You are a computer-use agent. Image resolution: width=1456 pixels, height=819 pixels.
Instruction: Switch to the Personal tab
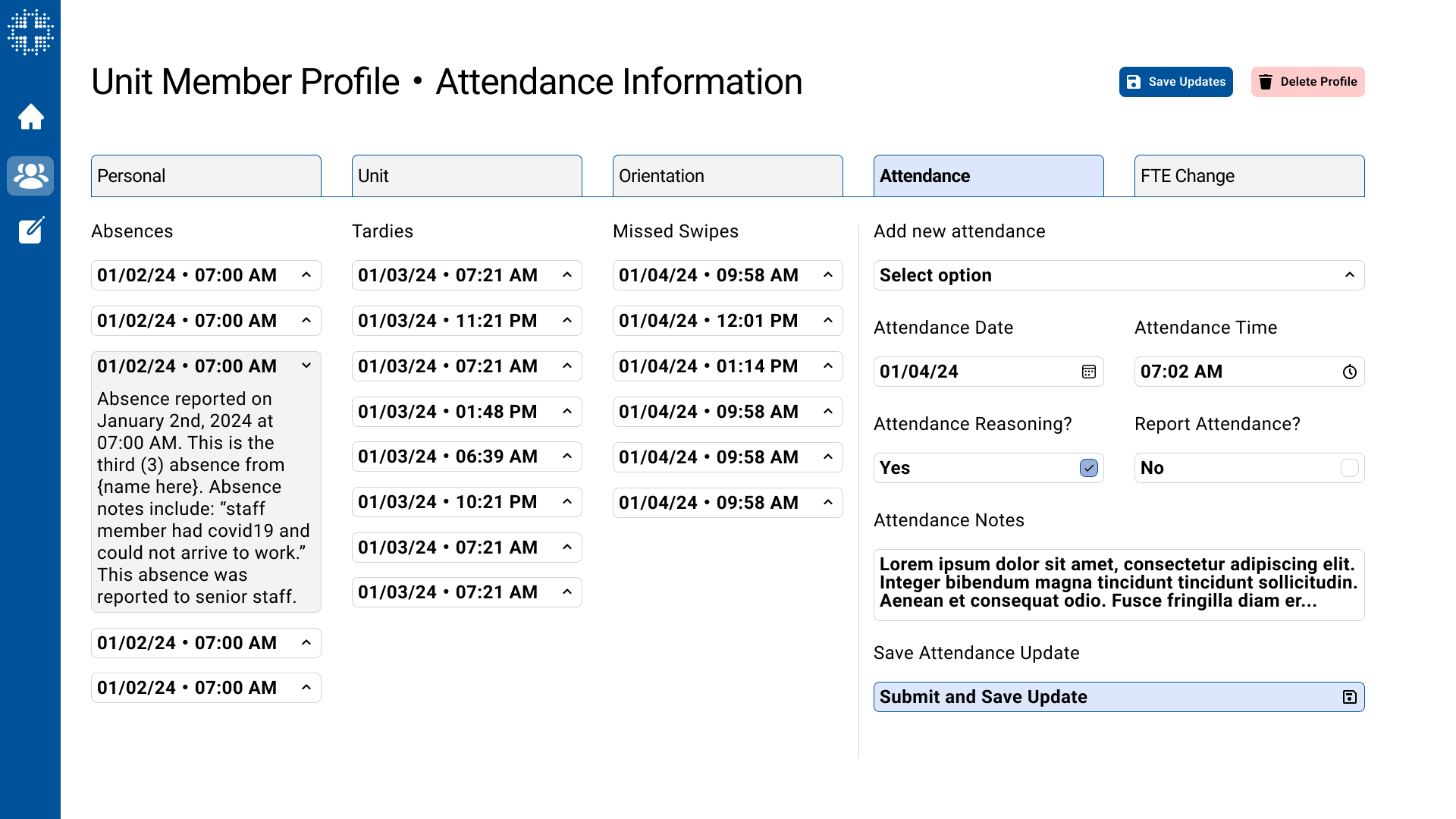206,176
